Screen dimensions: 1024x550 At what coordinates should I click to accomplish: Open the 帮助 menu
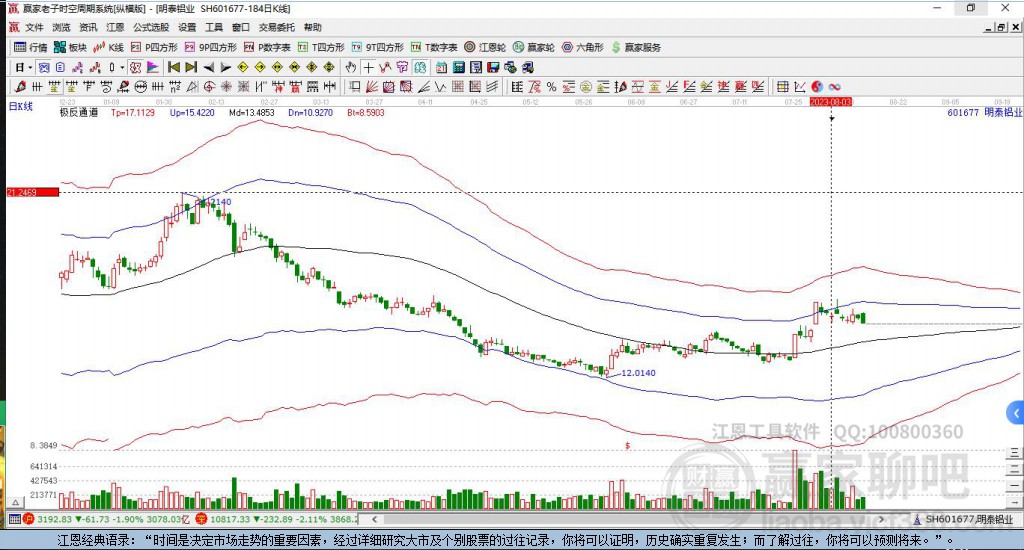click(313, 27)
